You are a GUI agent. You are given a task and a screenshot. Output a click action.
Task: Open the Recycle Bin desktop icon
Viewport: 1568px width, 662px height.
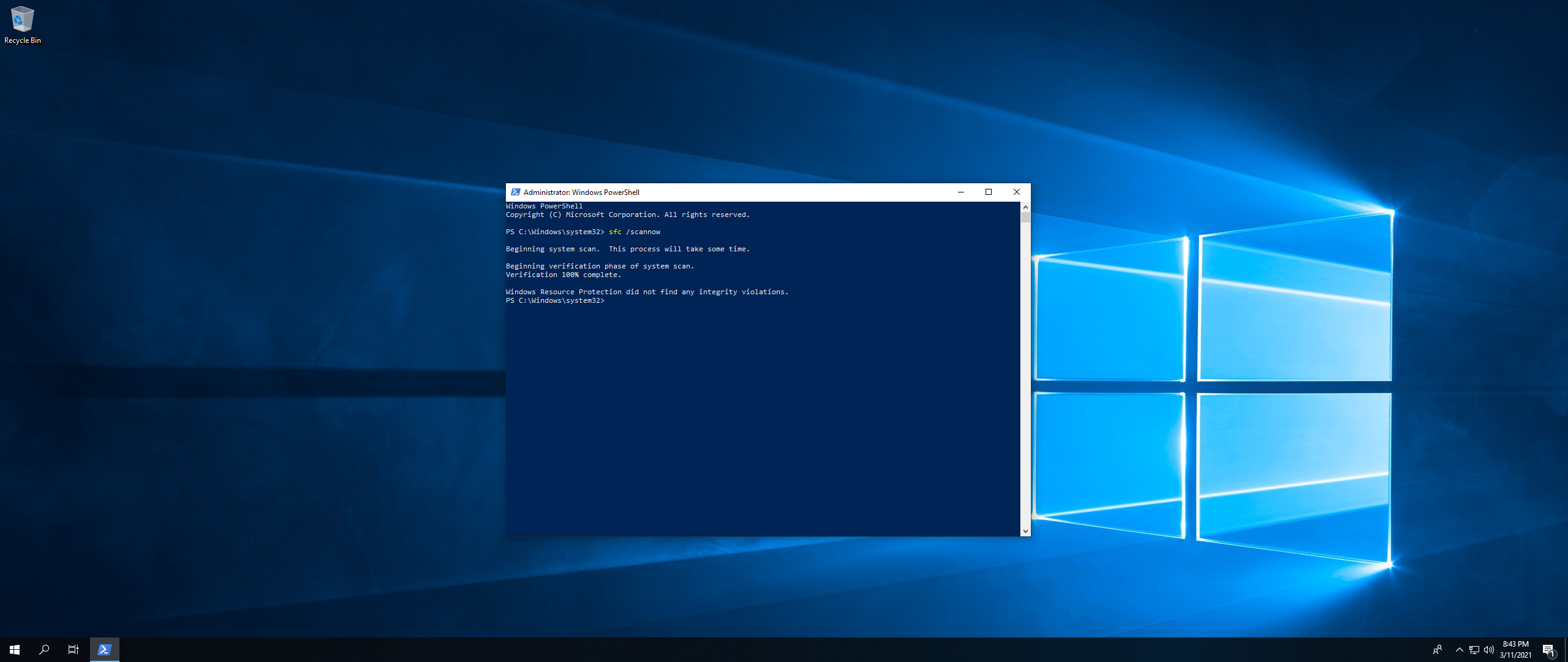coord(23,25)
